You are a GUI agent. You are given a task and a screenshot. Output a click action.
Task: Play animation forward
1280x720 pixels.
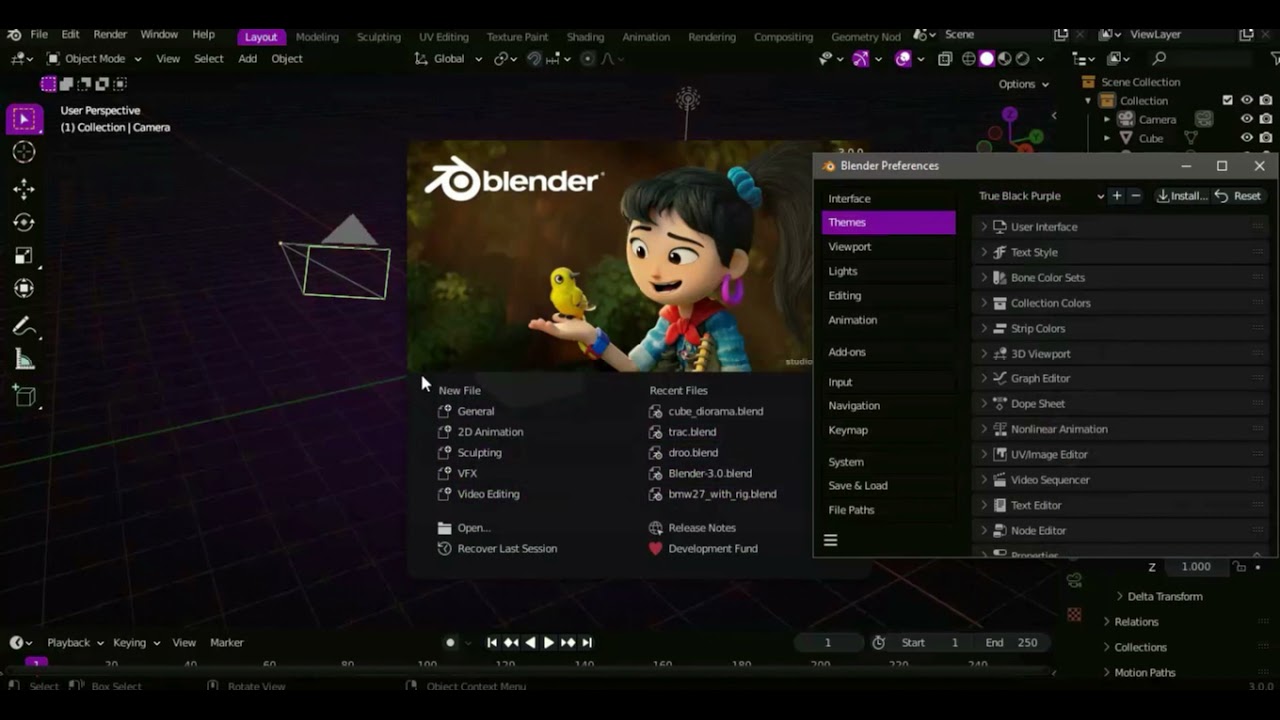pos(549,643)
